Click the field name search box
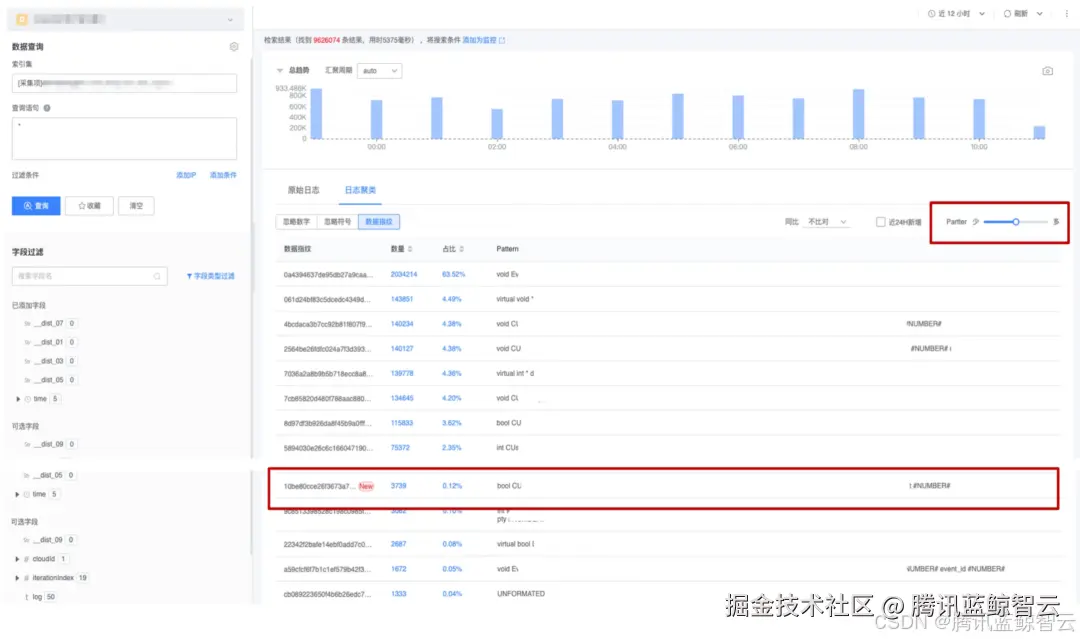1080x639 pixels. pos(90,276)
